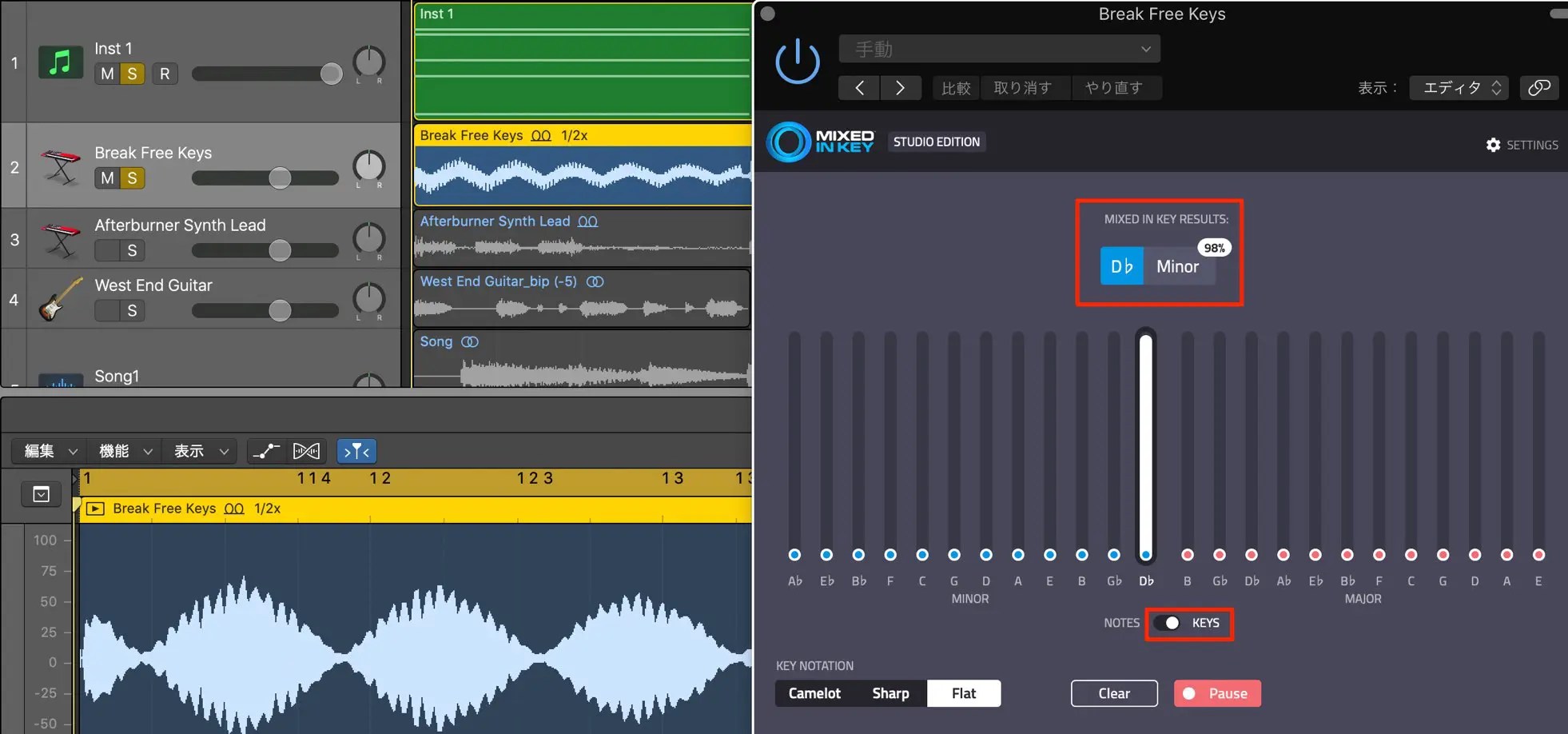Screen dimensions: 1568x734
Task: Open the エディタ view dropdown
Action: pos(1459,88)
